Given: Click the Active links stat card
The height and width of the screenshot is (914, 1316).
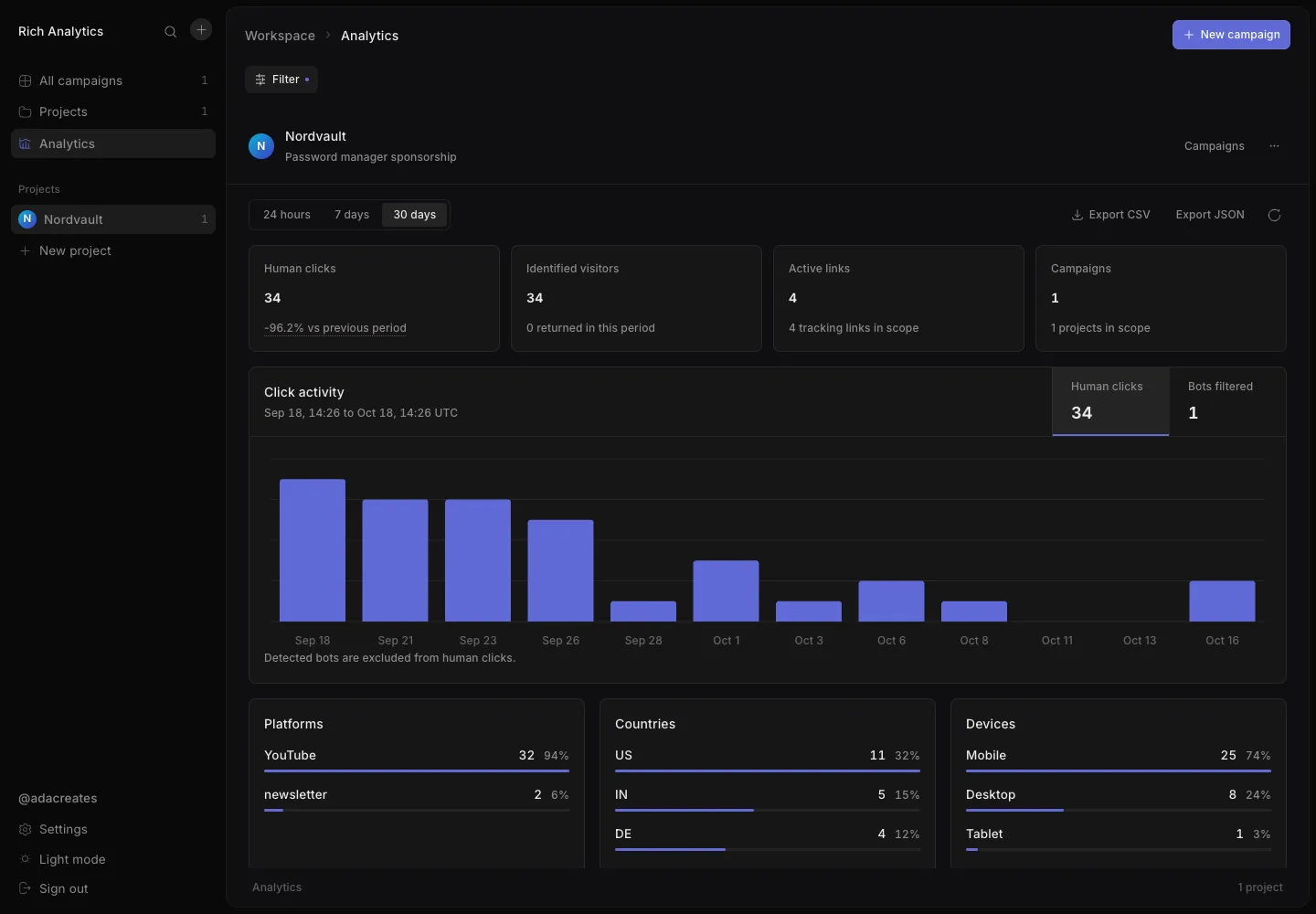Looking at the screenshot, I should tap(898, 298).
